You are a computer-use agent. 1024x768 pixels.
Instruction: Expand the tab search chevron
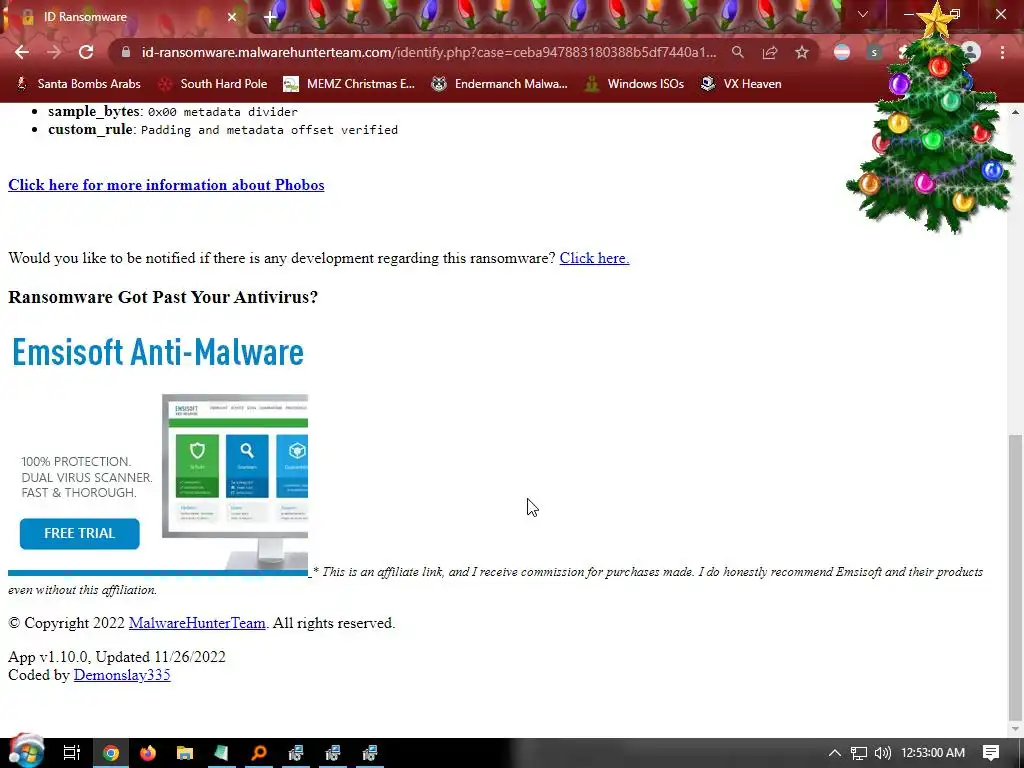click(863, 14)
